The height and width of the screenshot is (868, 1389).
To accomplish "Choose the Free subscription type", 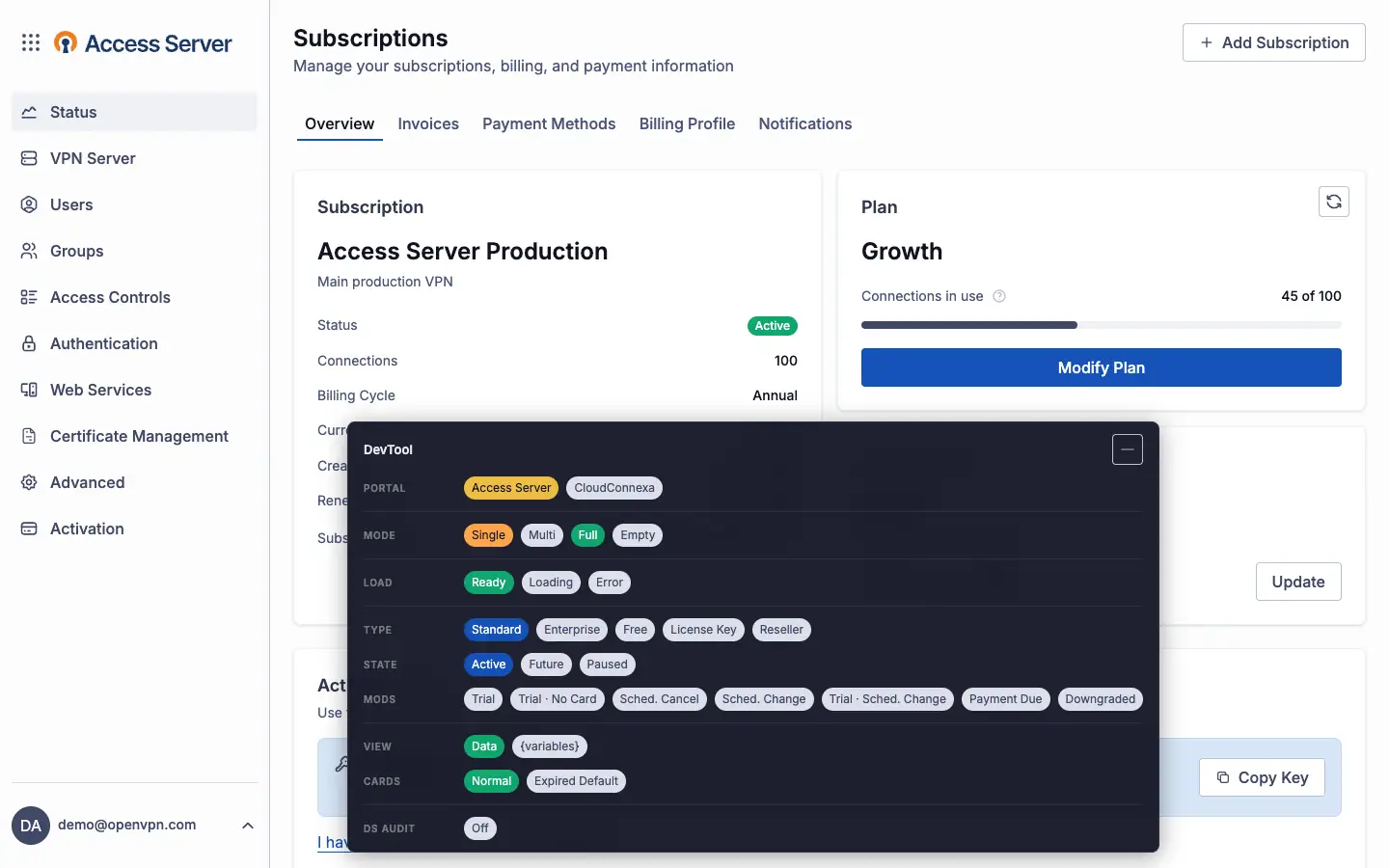I will tap(635, 630).
